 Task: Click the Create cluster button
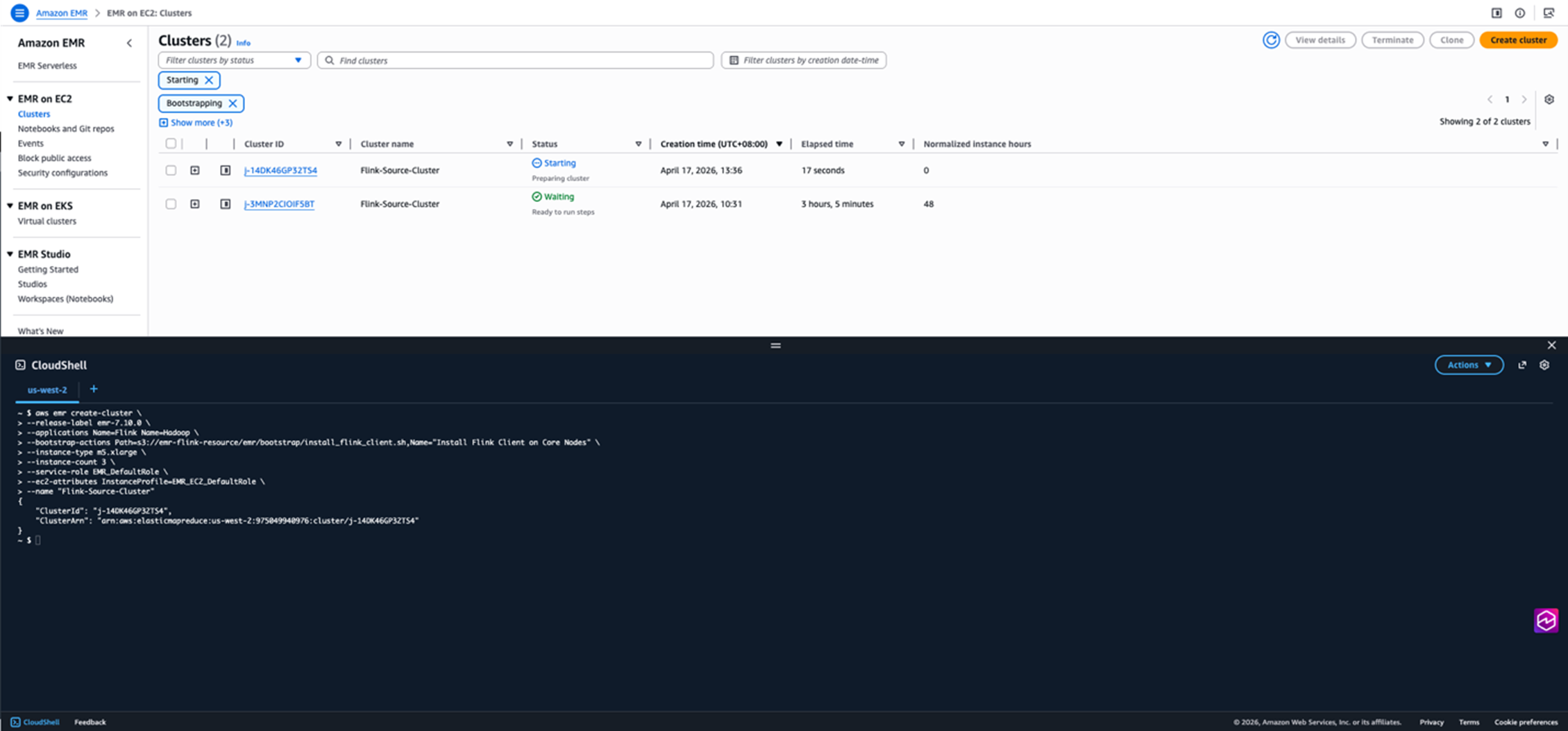pos(1518,40)
